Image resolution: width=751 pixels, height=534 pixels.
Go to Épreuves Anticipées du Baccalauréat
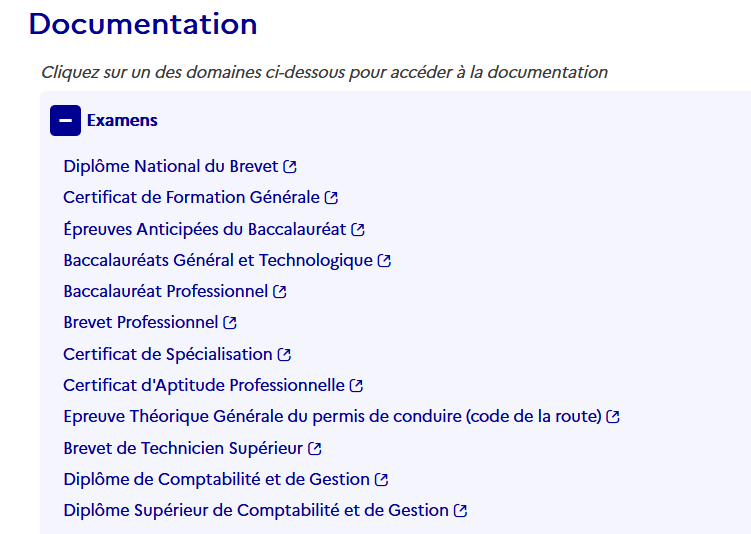[204, 229]
